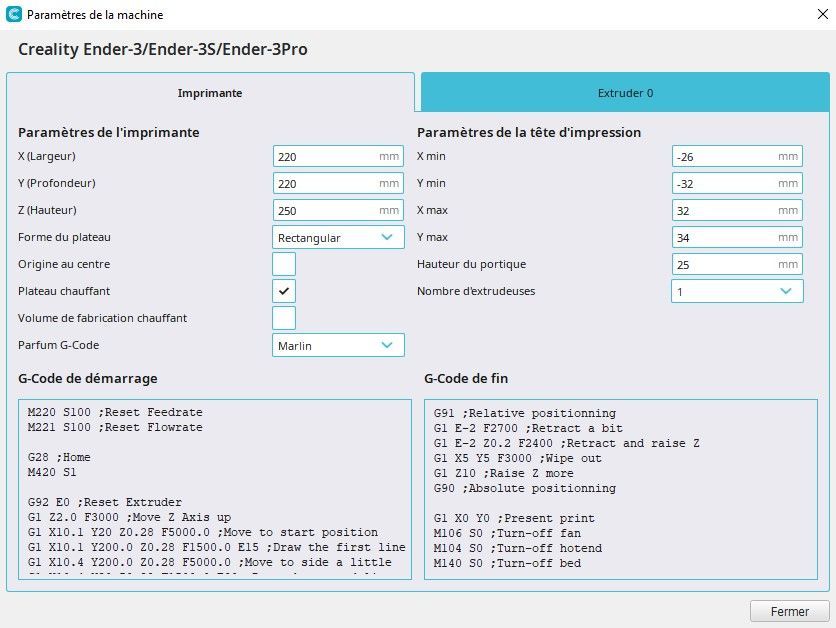Open the Extruder 0 tab
The image size is (836, 628).
tap(625, 93)
